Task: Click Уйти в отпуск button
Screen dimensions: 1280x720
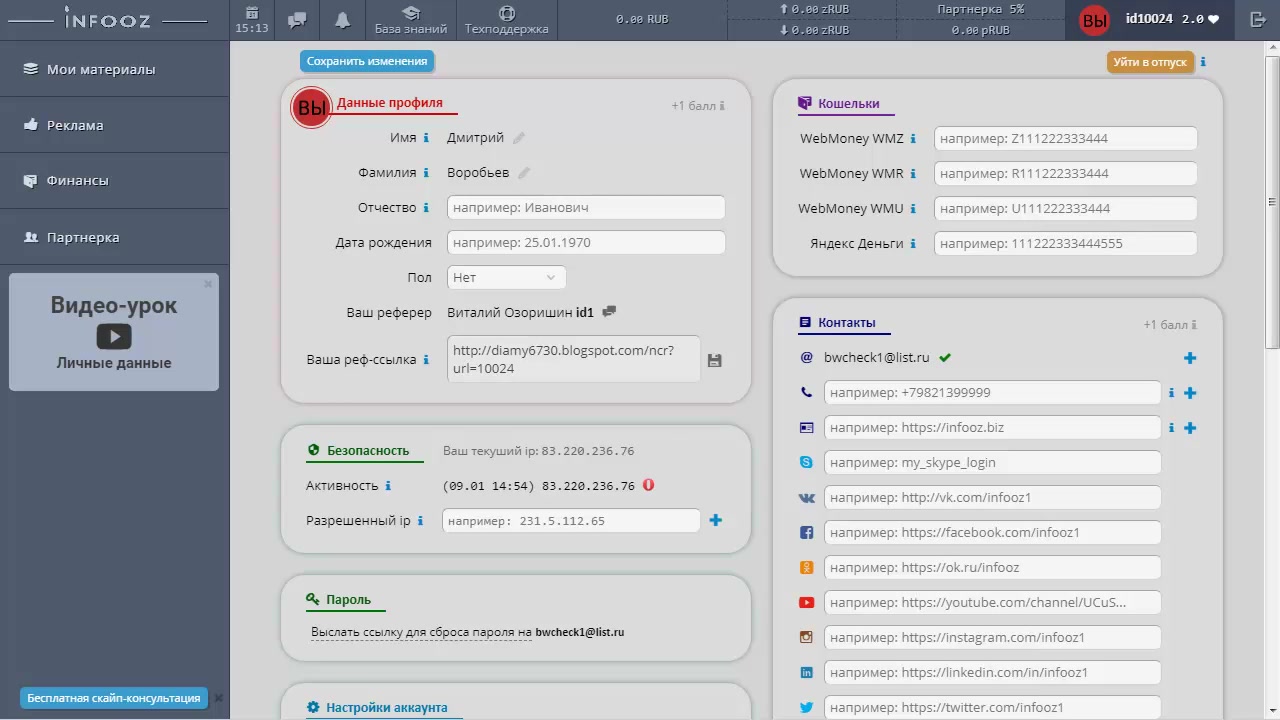Action: (x=1150, y=62)
